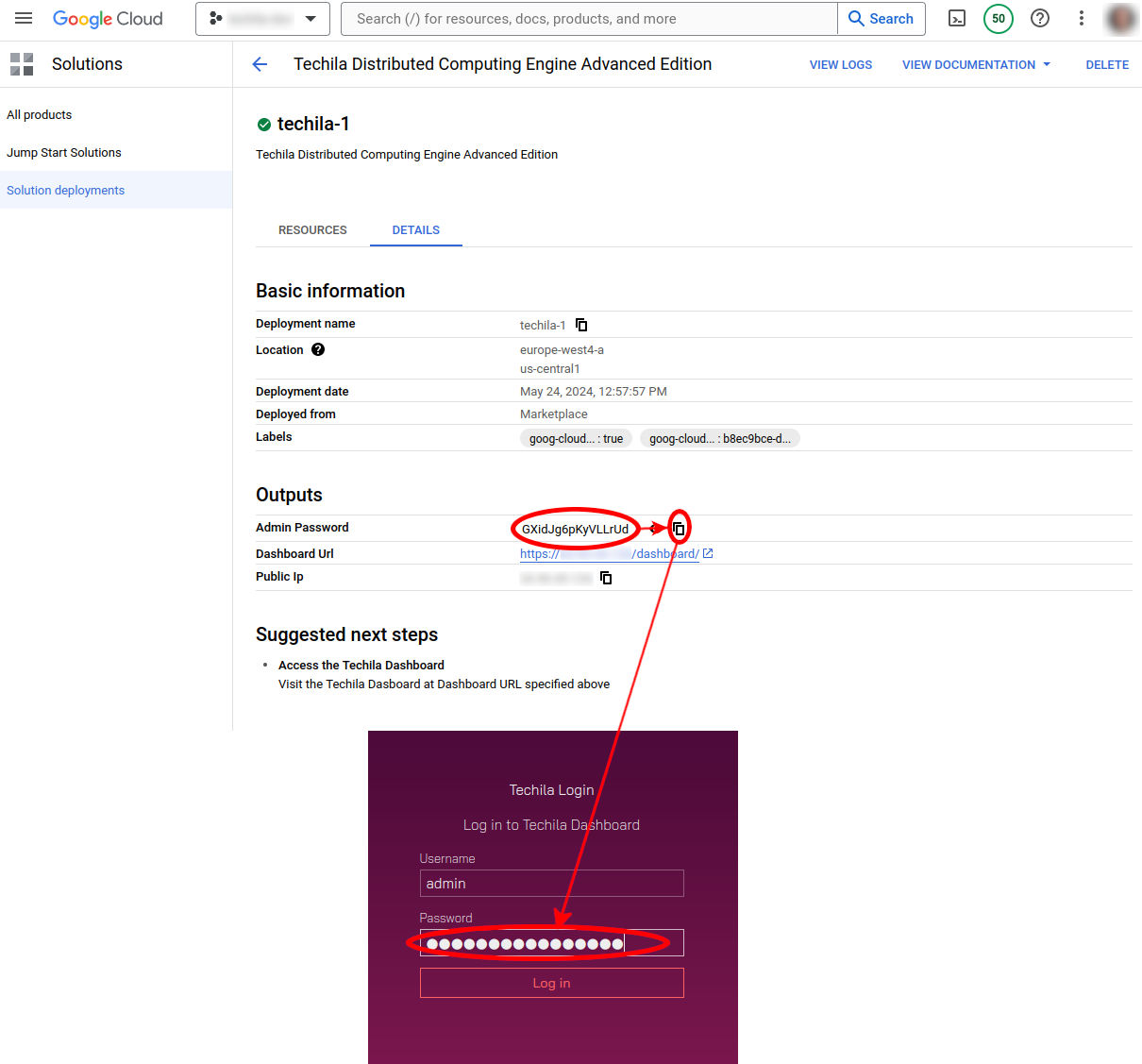Viewport: 1142px width, 1064px height.
Task: Open the main navigation hamburger menu
Action: 24,19
